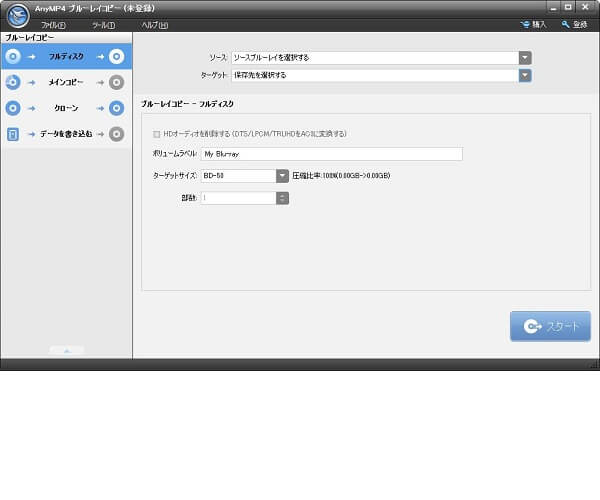Click the shopping cart purchase icon

(525, 24)
